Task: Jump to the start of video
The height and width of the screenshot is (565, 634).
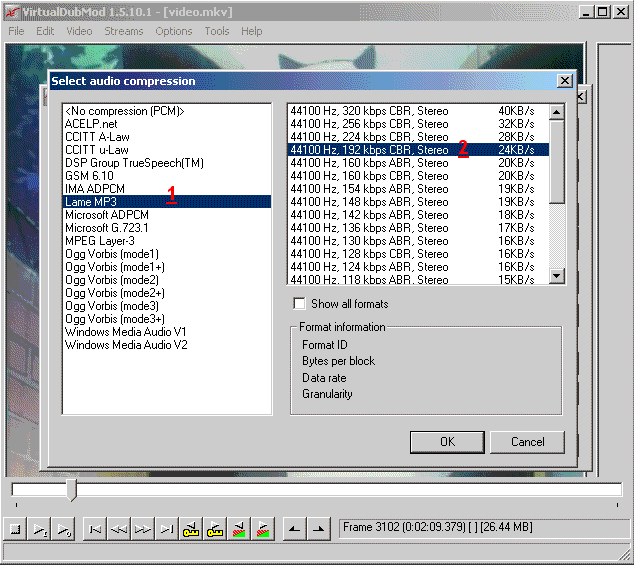Action: 95,529
